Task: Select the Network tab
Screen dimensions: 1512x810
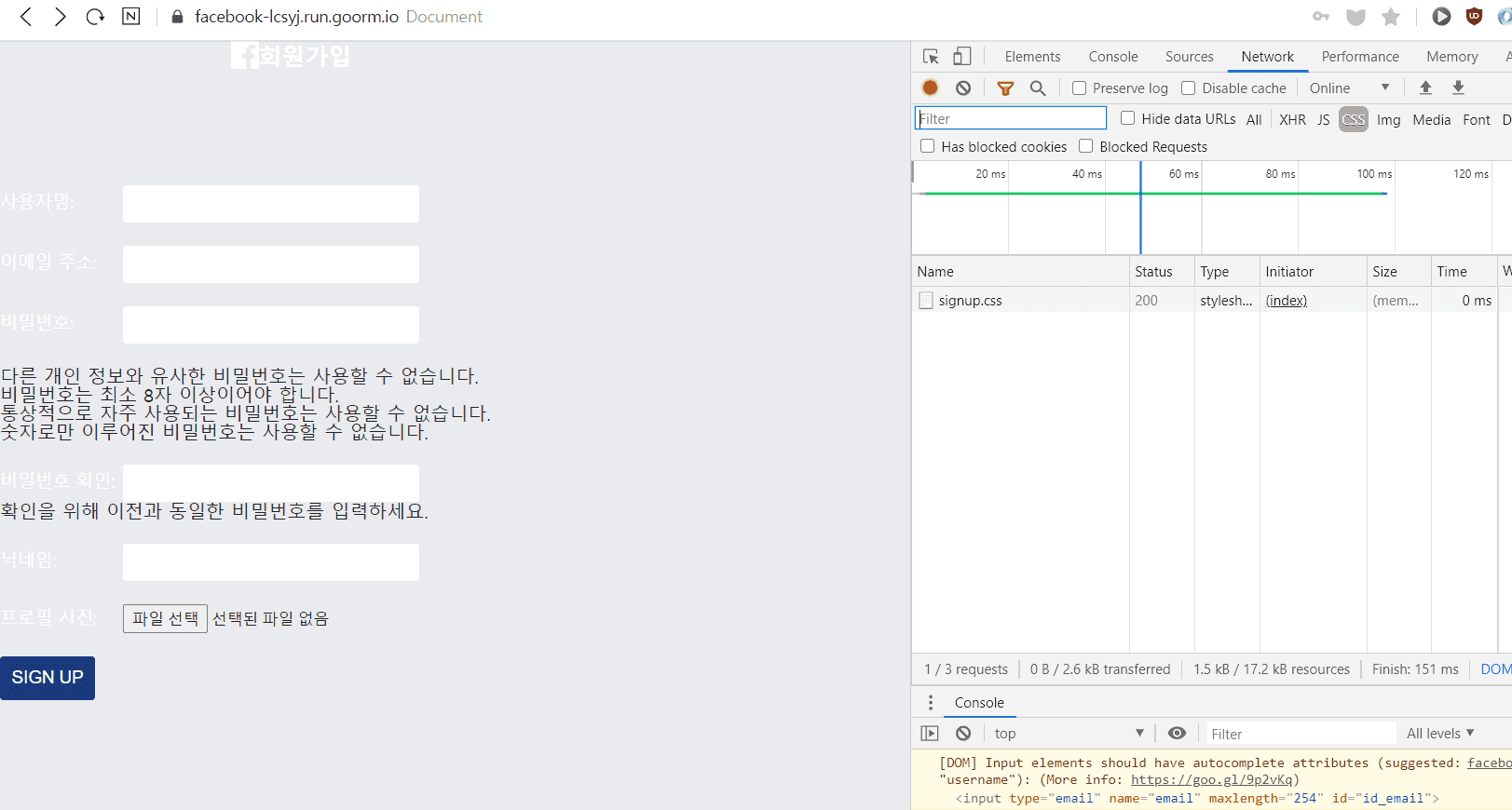Action: tap(1268, 57)
